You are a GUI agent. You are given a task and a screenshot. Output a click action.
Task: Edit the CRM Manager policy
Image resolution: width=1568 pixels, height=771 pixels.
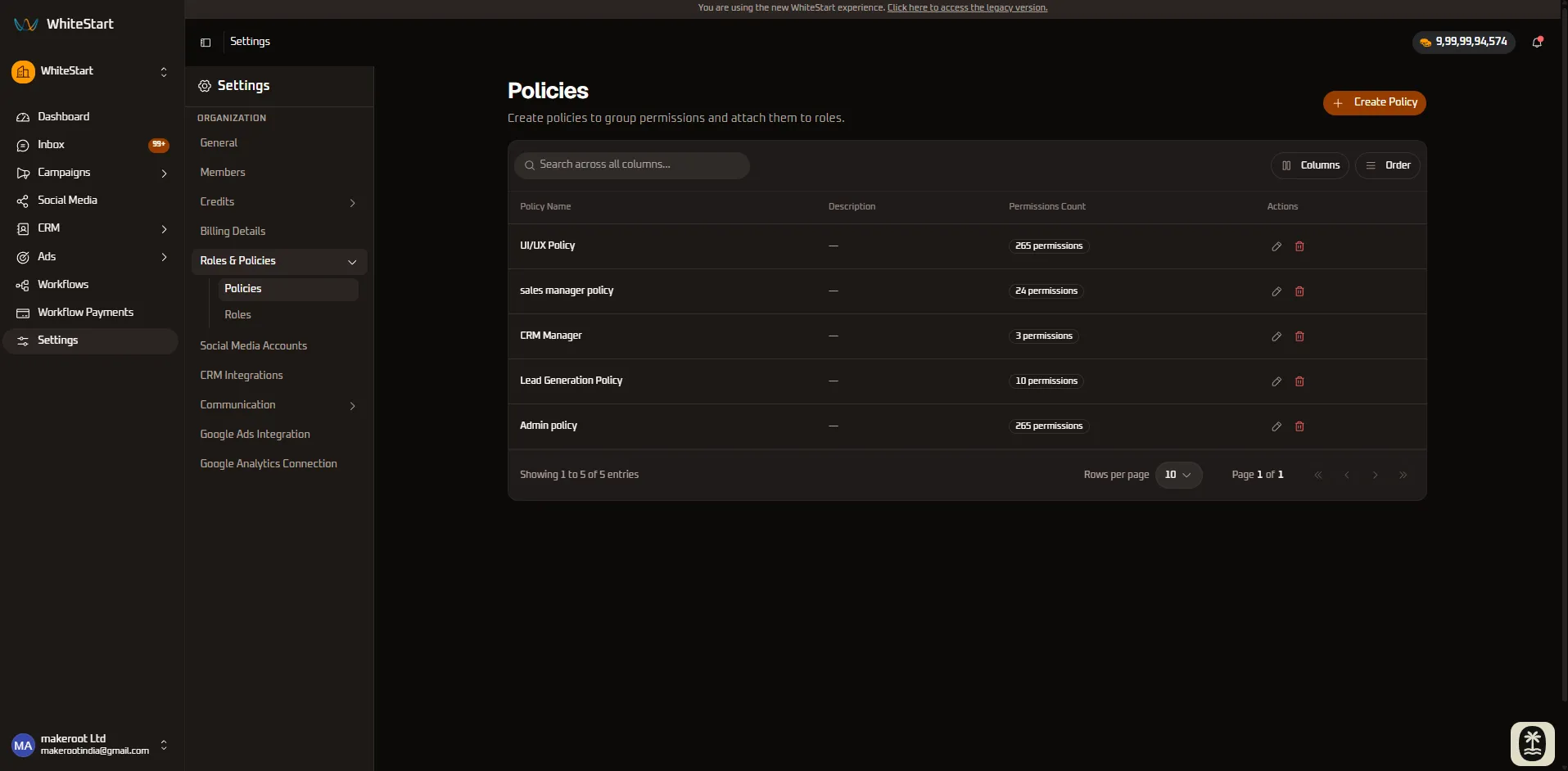click(1276, 336)
